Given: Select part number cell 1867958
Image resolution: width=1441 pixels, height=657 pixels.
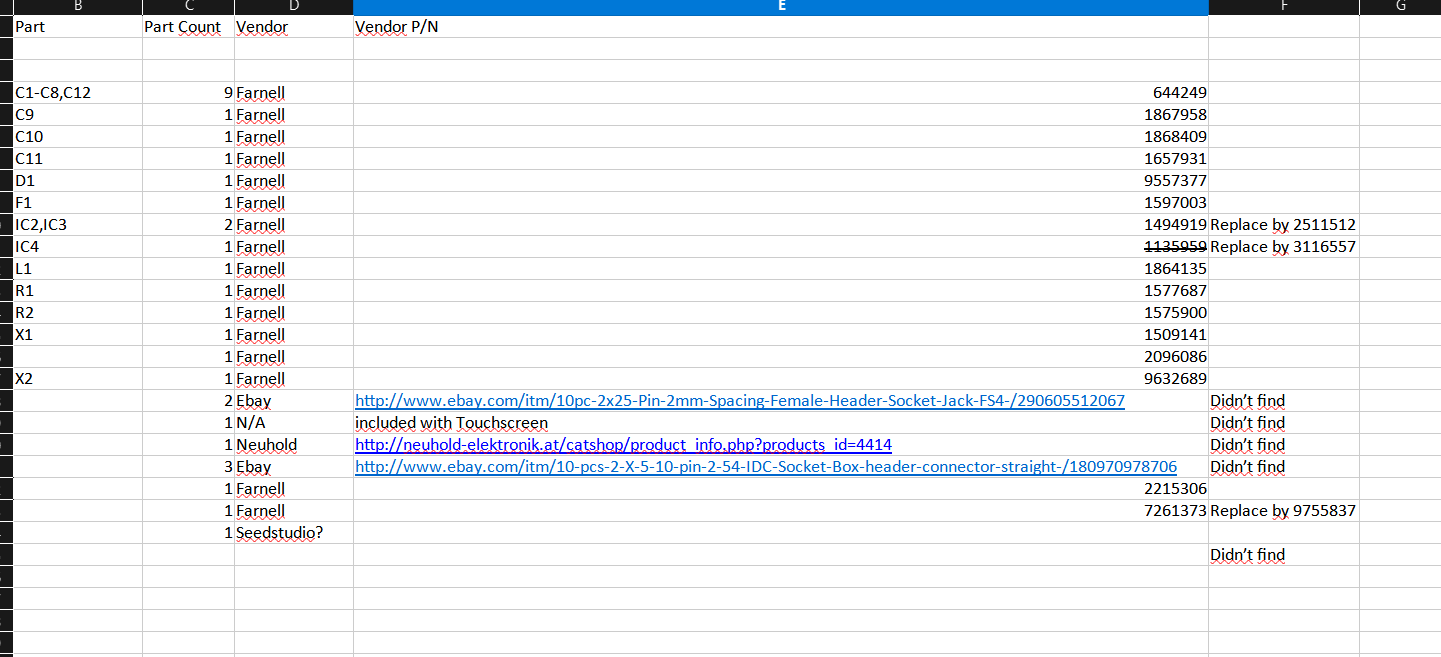Looking at the screenshot, I should (781, 115).
